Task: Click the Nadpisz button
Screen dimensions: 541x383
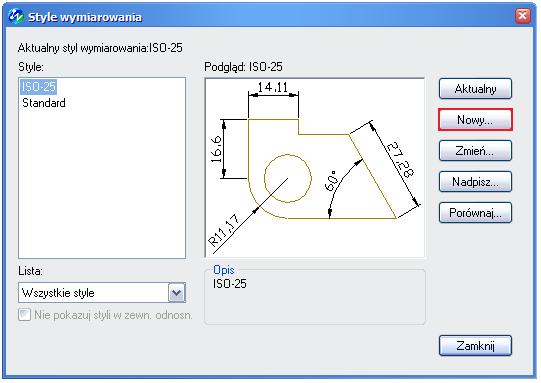Action: pyautogui.click(x=475, y=181)
